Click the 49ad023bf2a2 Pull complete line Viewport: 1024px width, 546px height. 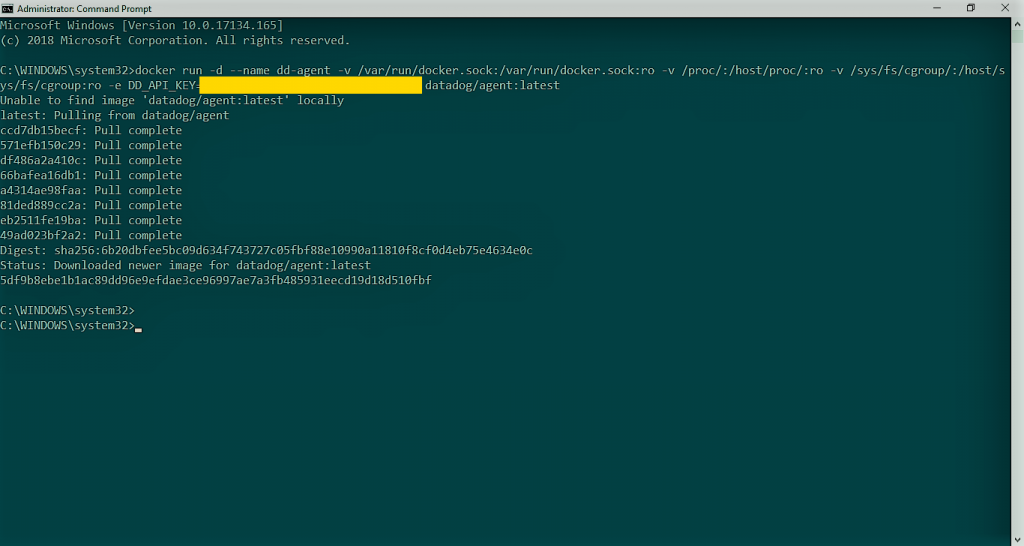(91, 235)
